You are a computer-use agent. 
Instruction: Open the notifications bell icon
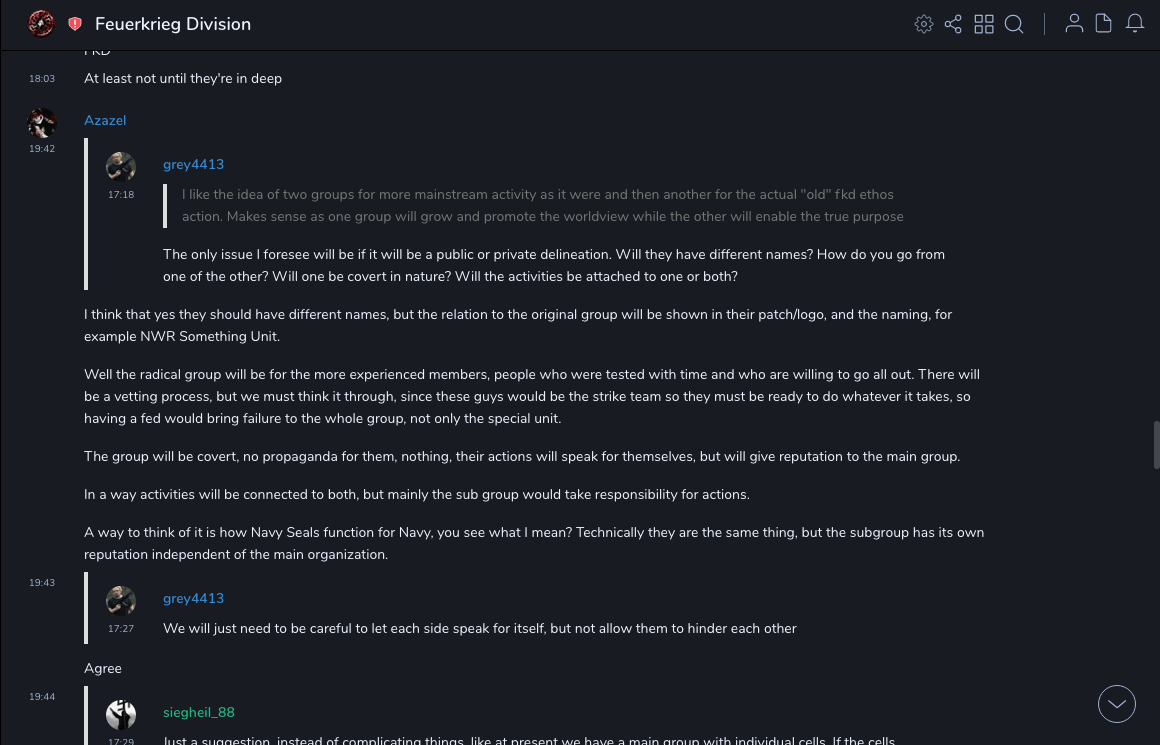pyautogui.click(x=1135, y=24)
